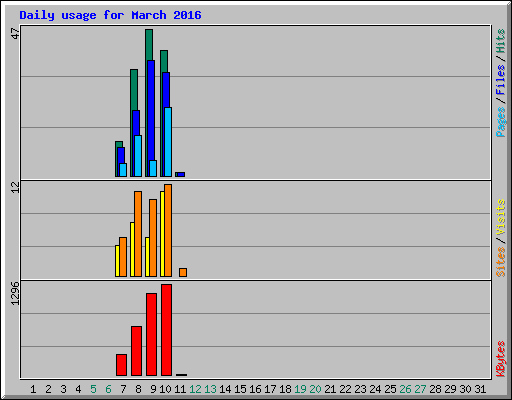Click the x-axis day label "16"

tap(255, 389)
